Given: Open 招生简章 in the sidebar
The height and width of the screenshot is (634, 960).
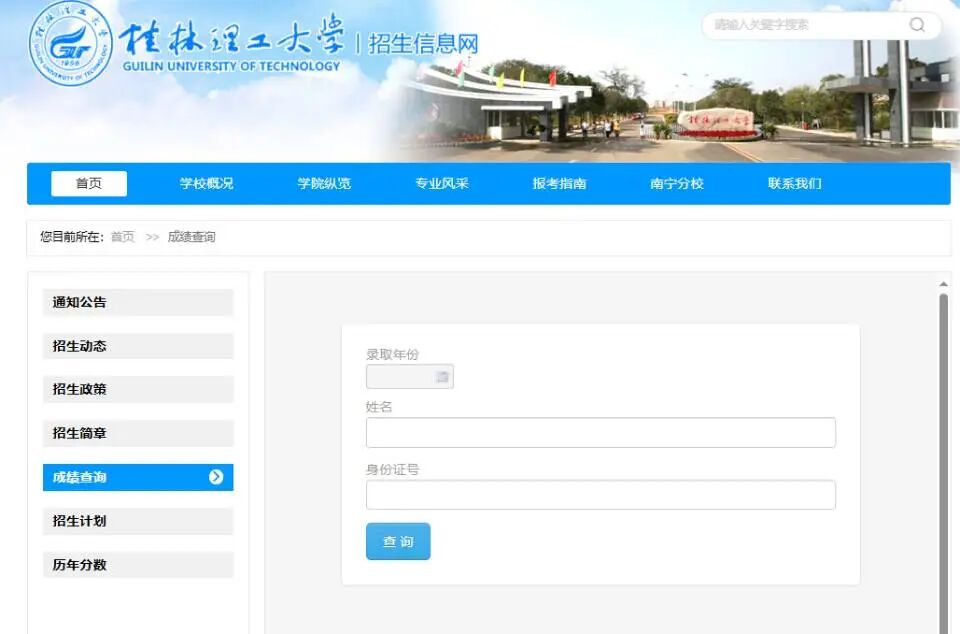Looking at the screenshot, I should [x=138, y=433].
